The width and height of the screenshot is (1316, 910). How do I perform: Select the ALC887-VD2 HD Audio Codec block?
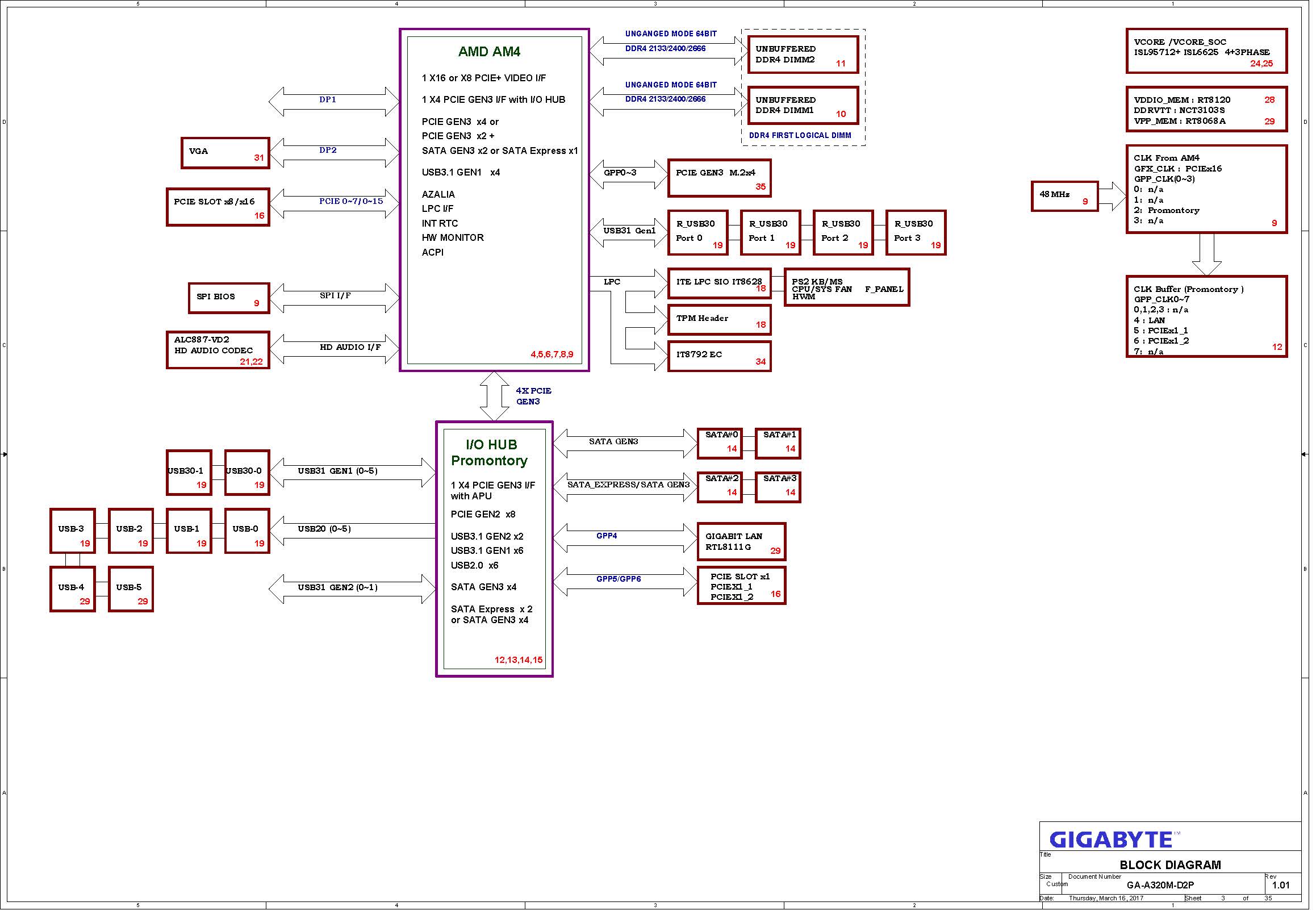pyautogui.click(x=218, y=350)
